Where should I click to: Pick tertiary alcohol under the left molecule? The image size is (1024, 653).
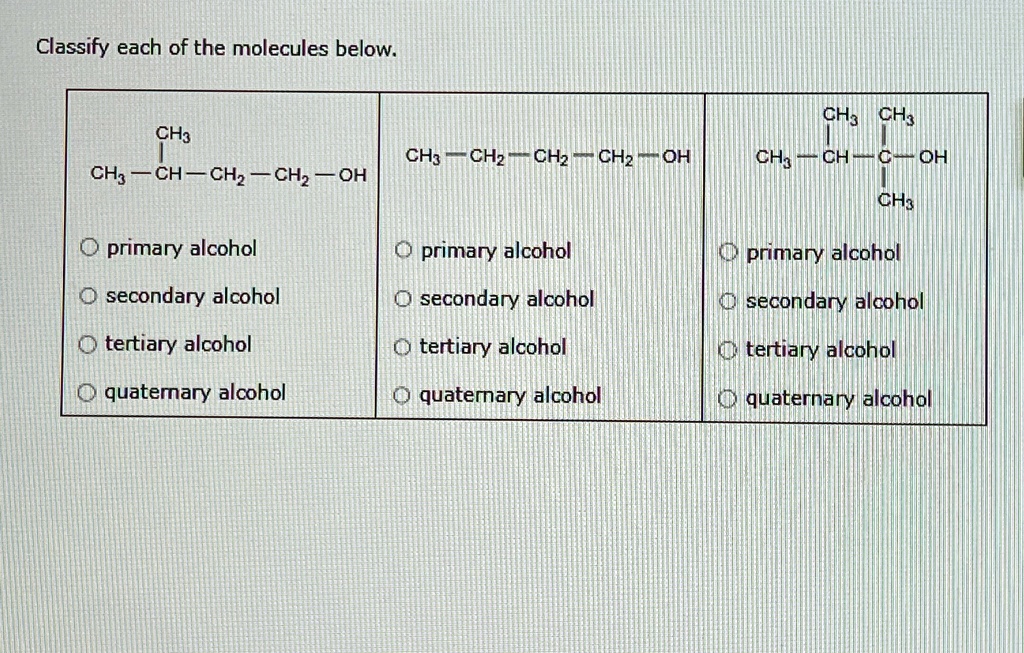pyautogui.click(x=90, y=345)
